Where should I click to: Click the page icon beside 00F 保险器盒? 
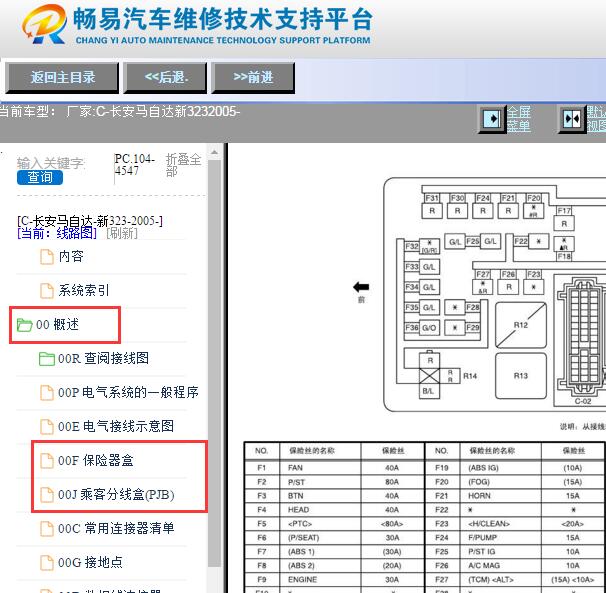47,461
